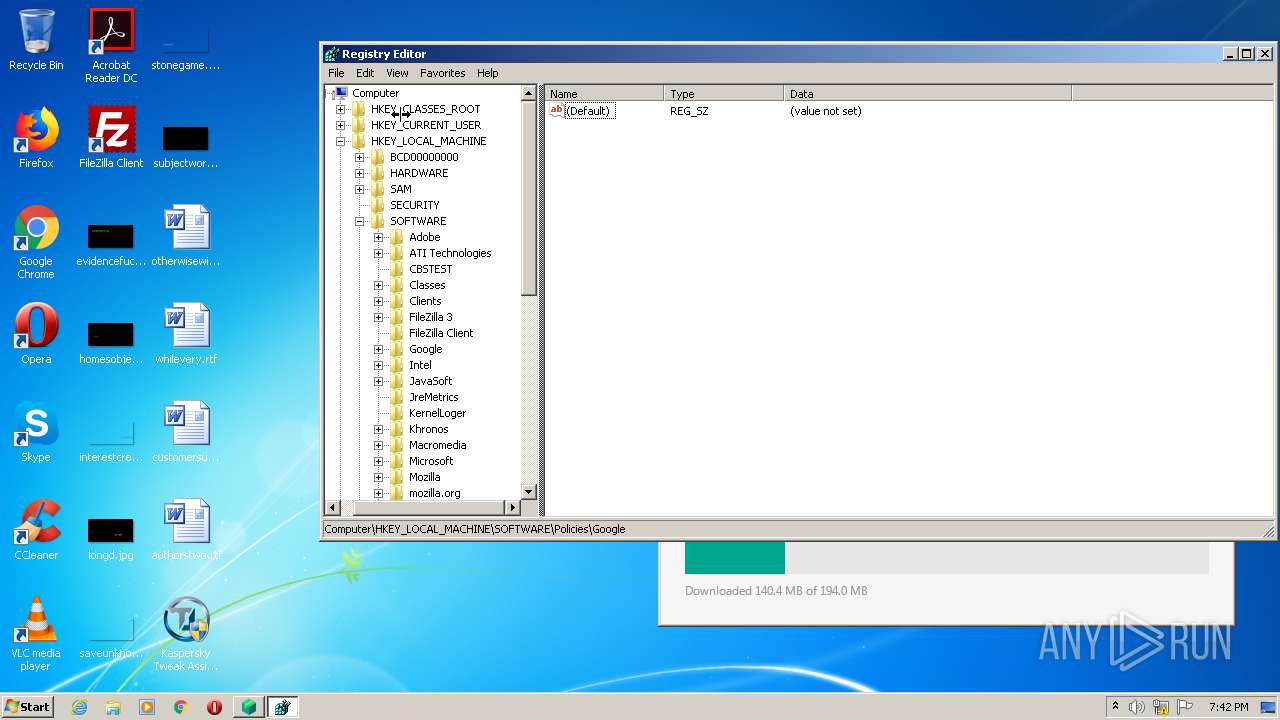The width and height of the screenshot is (1280, 720).
Task: Open Windows Explorer from the taskbar
Action: 113,707
